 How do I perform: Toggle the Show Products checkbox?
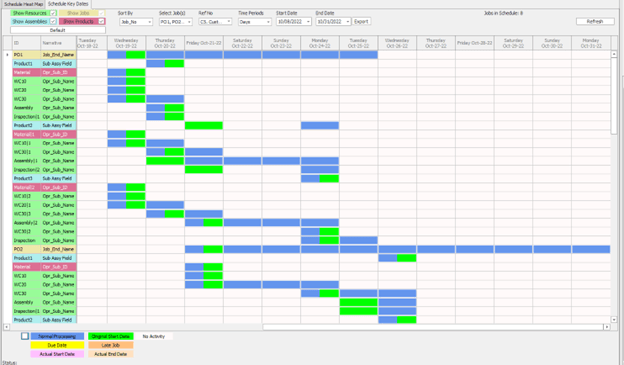(101, 21)
